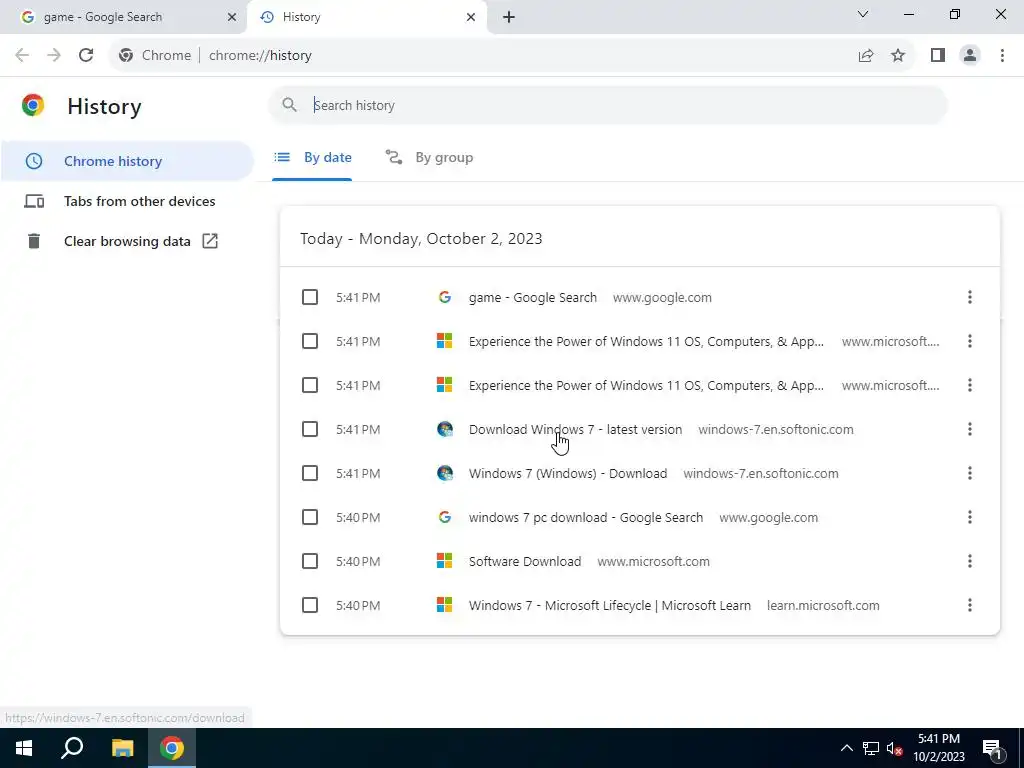Close the game - Google Search tab
This screenshot has width=1024, height=768.
(x=232, y=17)
